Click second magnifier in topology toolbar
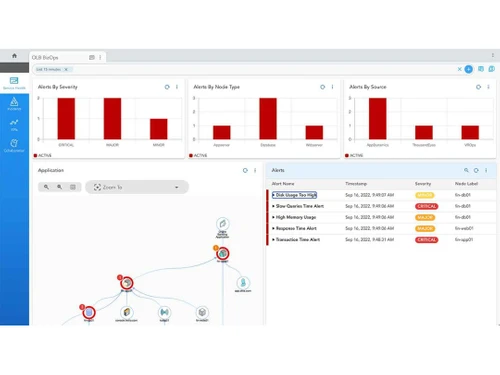Image resolution: width=500 pixels, height=375 pixels. point(59,187)
